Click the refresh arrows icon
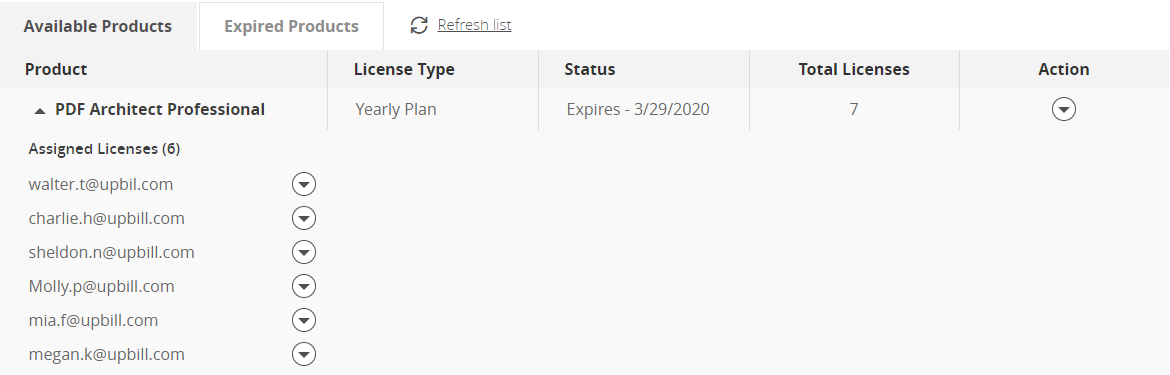 pyautogui.click(x=419, y=25)
